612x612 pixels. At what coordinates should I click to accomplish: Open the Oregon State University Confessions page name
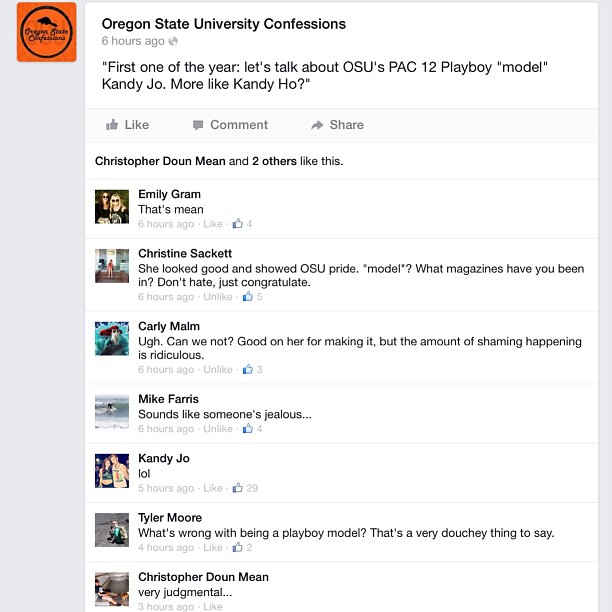[224, 24]
